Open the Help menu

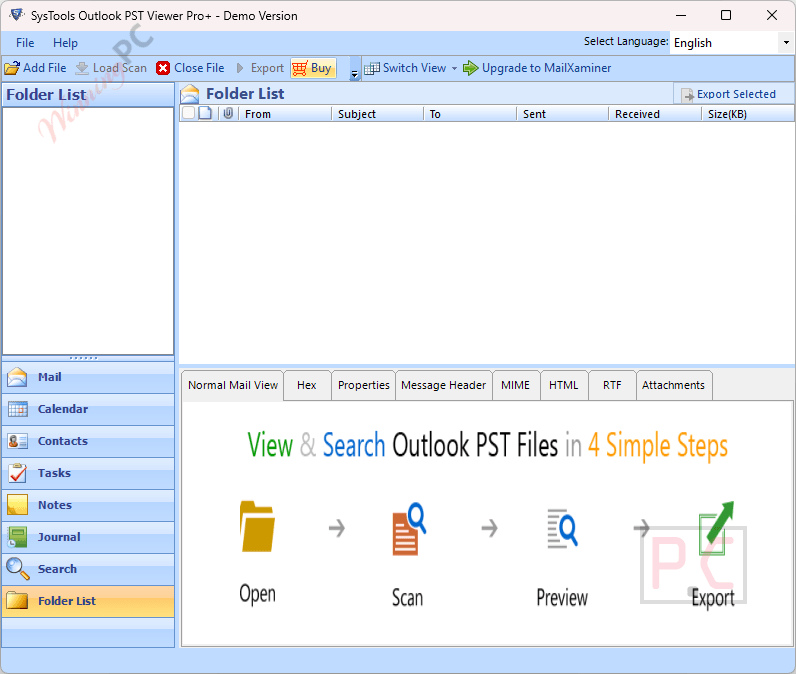click(65, 43)
